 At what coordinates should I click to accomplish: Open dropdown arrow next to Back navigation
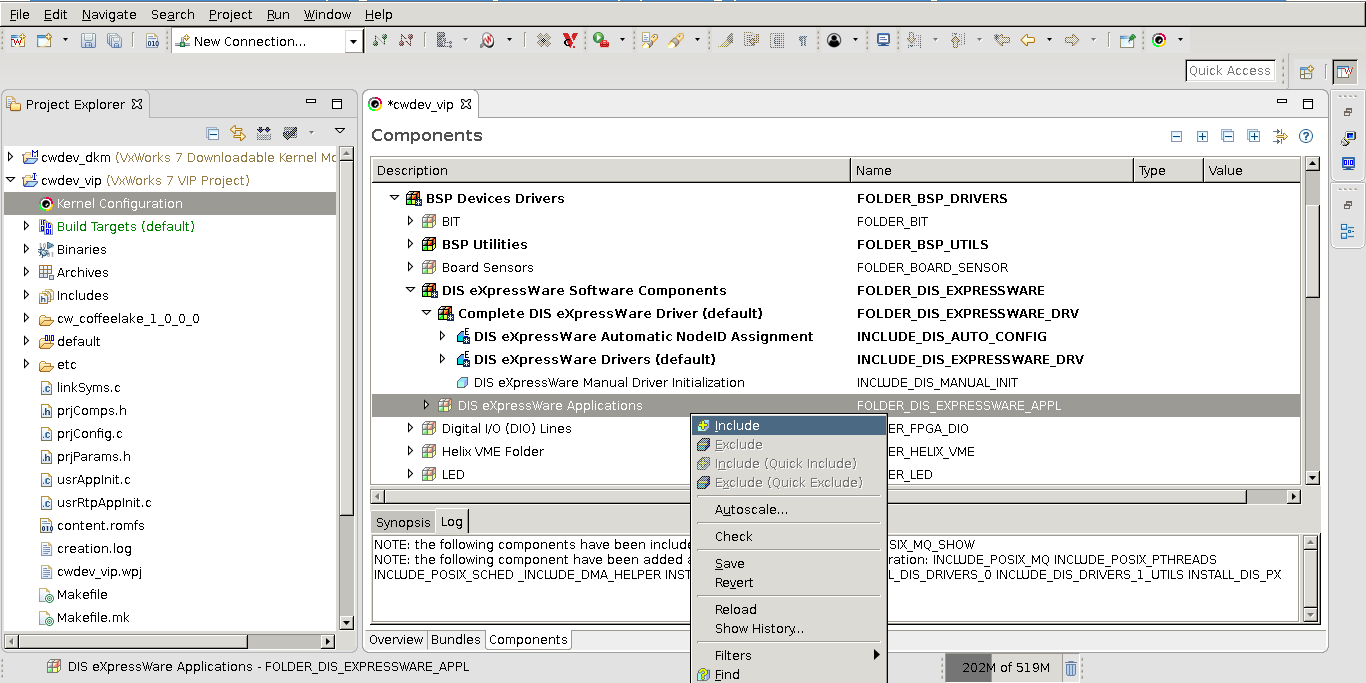click(x=1049, y=41)
